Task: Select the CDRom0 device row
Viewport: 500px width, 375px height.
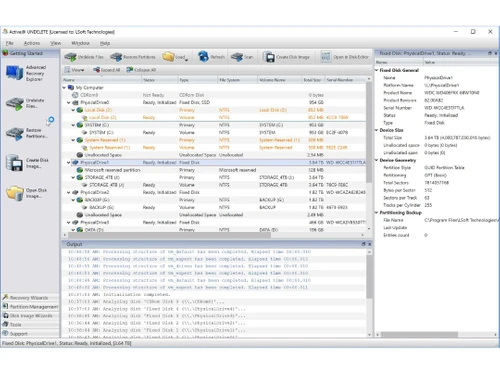Action: coord(214,95)
